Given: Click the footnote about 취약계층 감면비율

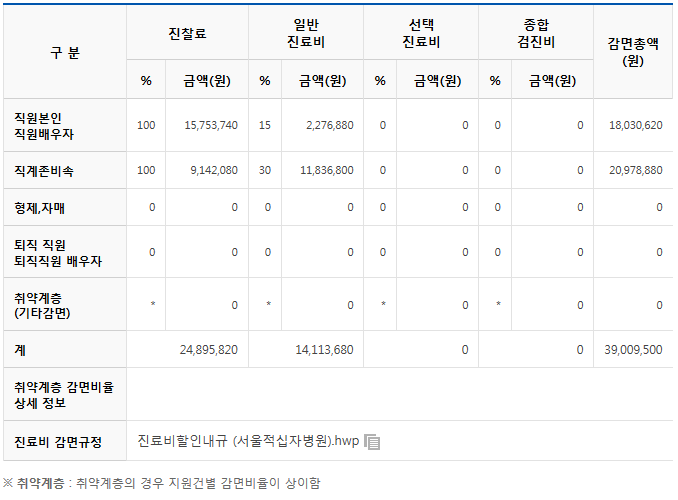Looking at the screenshot, I should (162, 483).
